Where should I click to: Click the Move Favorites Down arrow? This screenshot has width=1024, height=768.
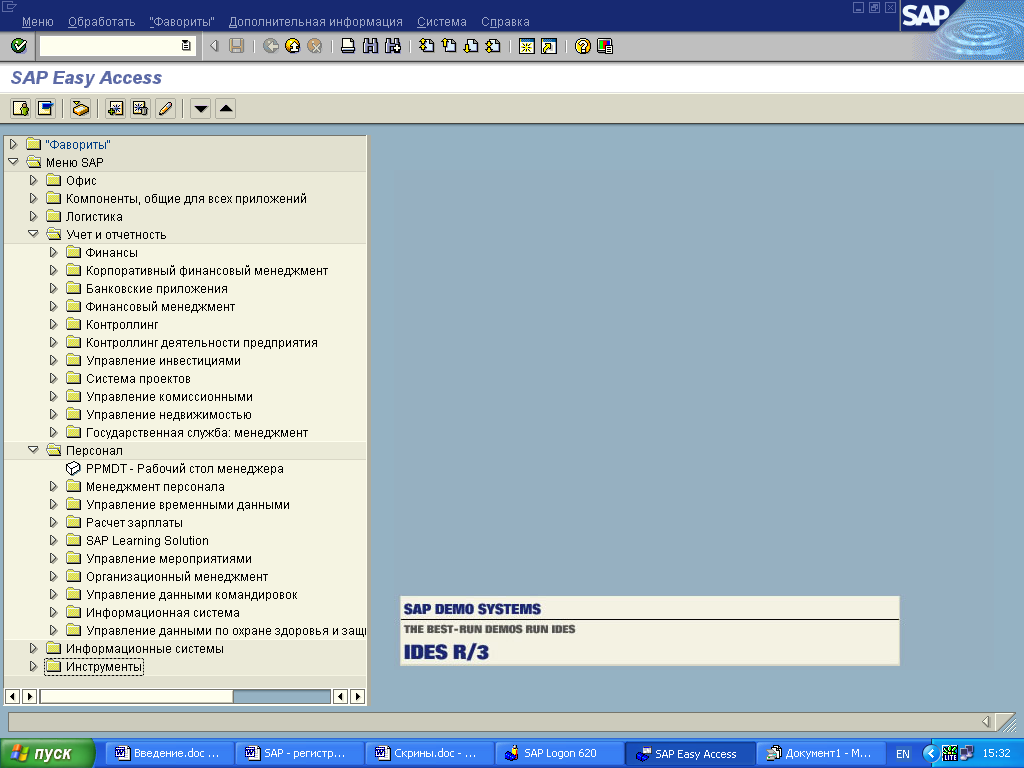tap(200, 108)
